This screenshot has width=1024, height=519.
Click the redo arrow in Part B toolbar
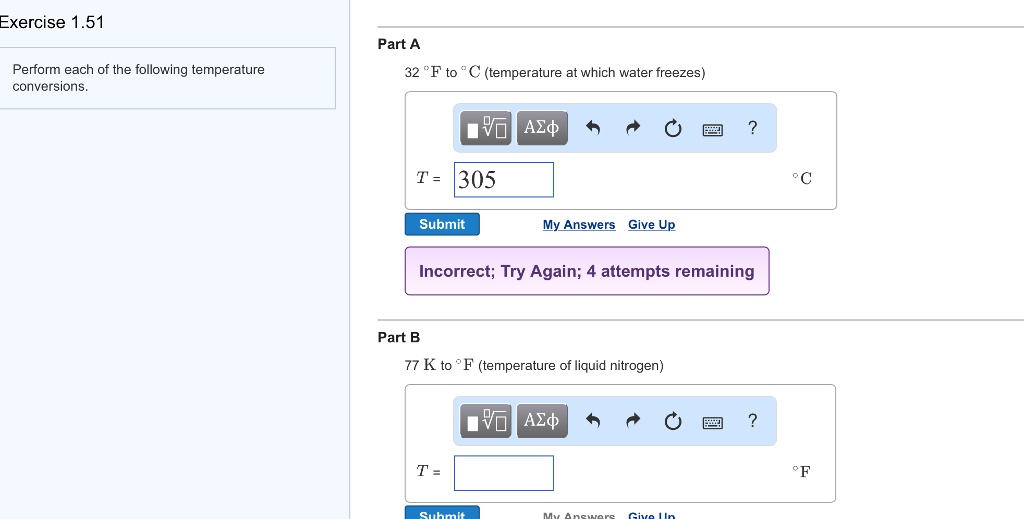[x=632, y=421]
